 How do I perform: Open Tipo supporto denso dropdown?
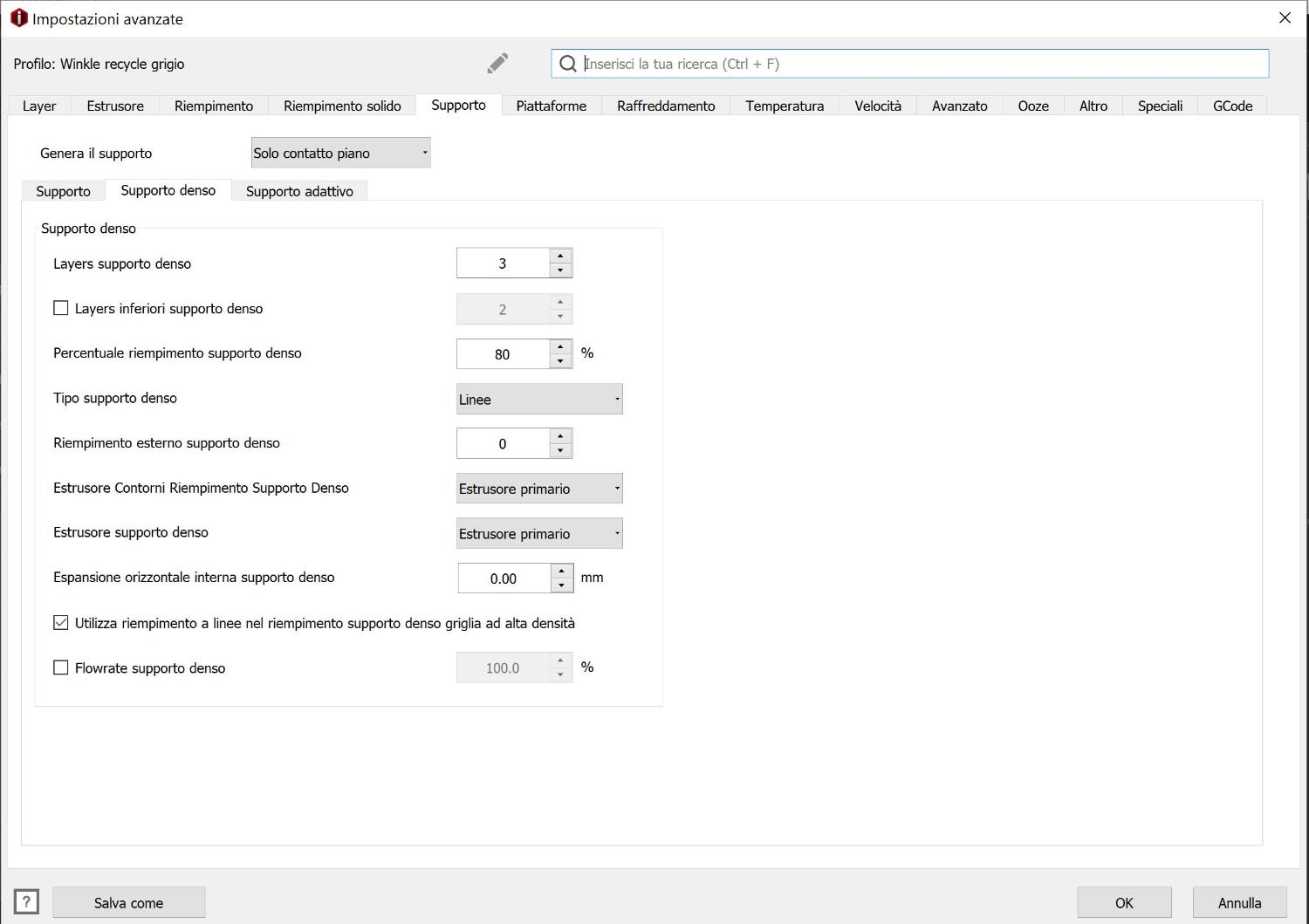pos(539,400)
